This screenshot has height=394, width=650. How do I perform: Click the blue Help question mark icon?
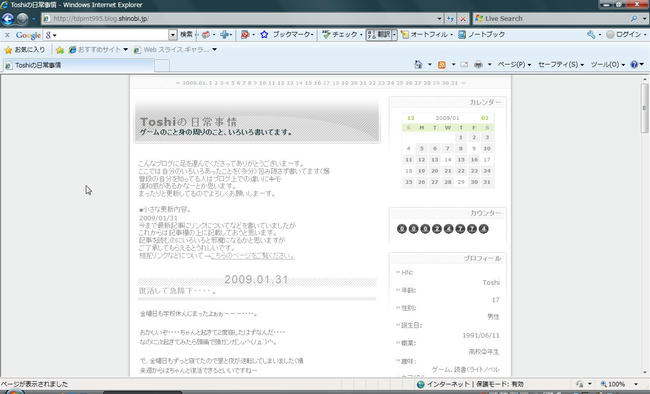pos(634,65)
